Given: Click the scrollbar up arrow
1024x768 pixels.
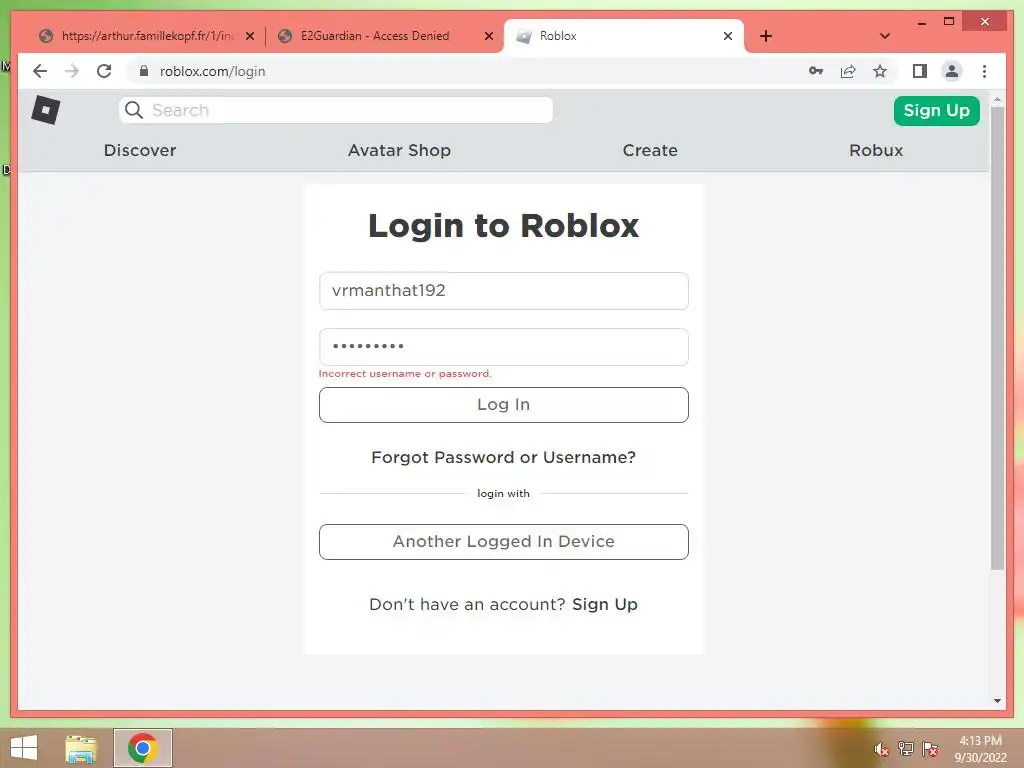Looking at the screenshot, I should click(x=997, y=100).
